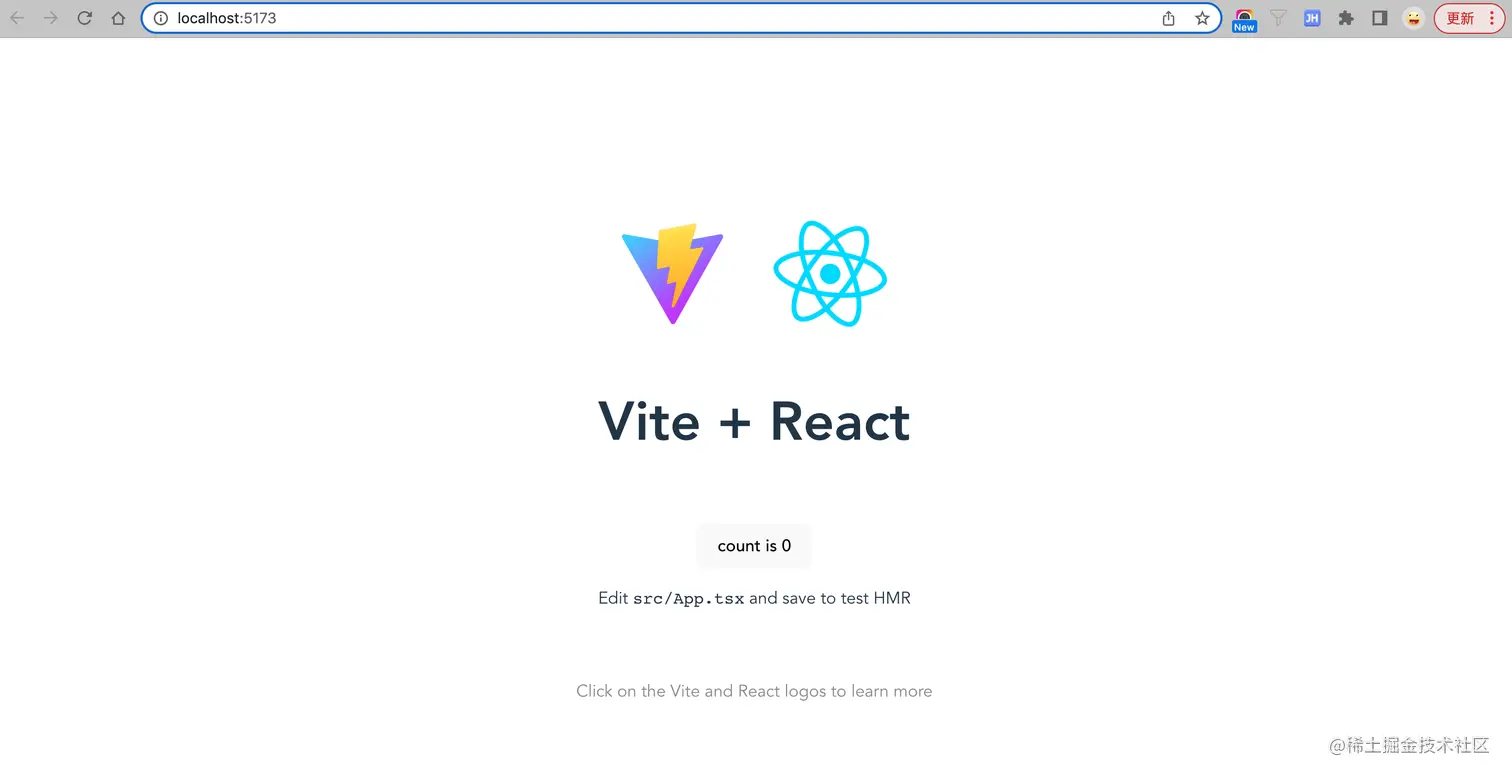Viewport: 1512px width, 778px height.
Task: Click the localhost:5173 address bar
Action: click(x=681, y=18)
